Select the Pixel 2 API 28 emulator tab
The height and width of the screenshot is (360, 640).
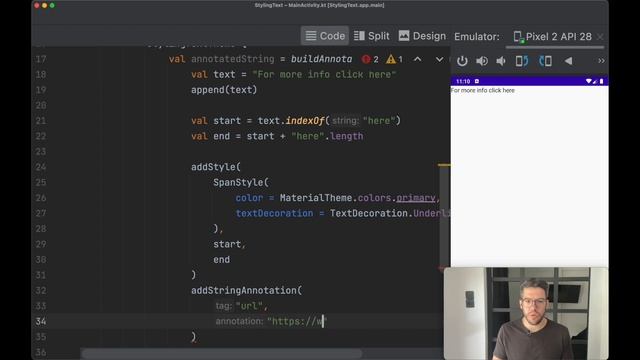[x=552, y=37]
